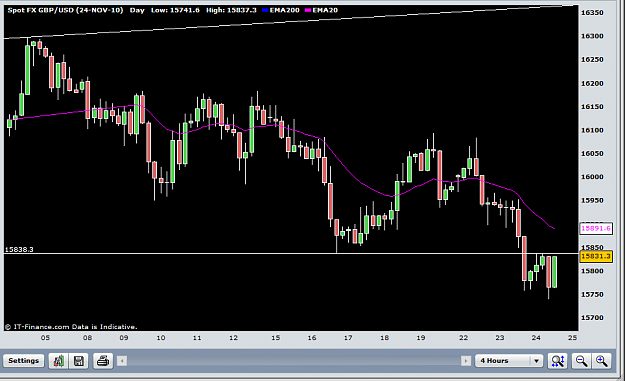Click the scroll left arrow on timeline scrollbar
The width and height of the screenshot is (625, 381).
[122, 361]
